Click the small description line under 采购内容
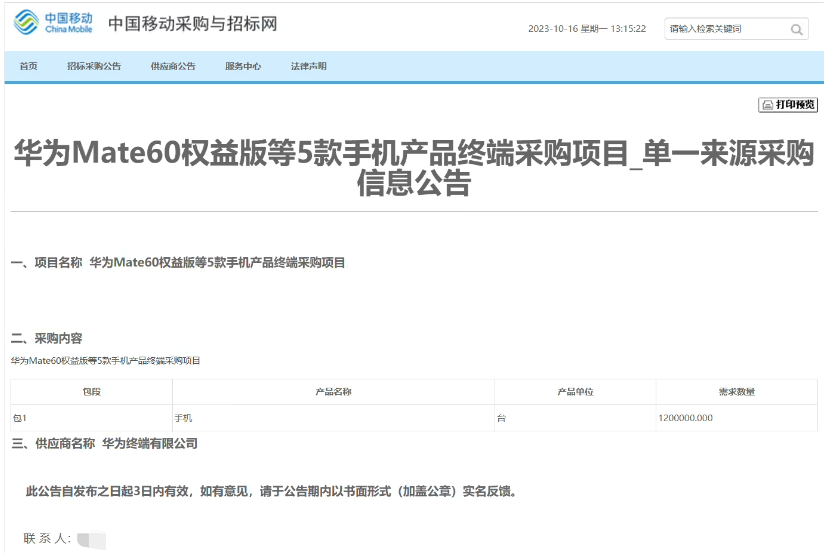Screen dimensions: 829x553 click(x=105, y=361)
